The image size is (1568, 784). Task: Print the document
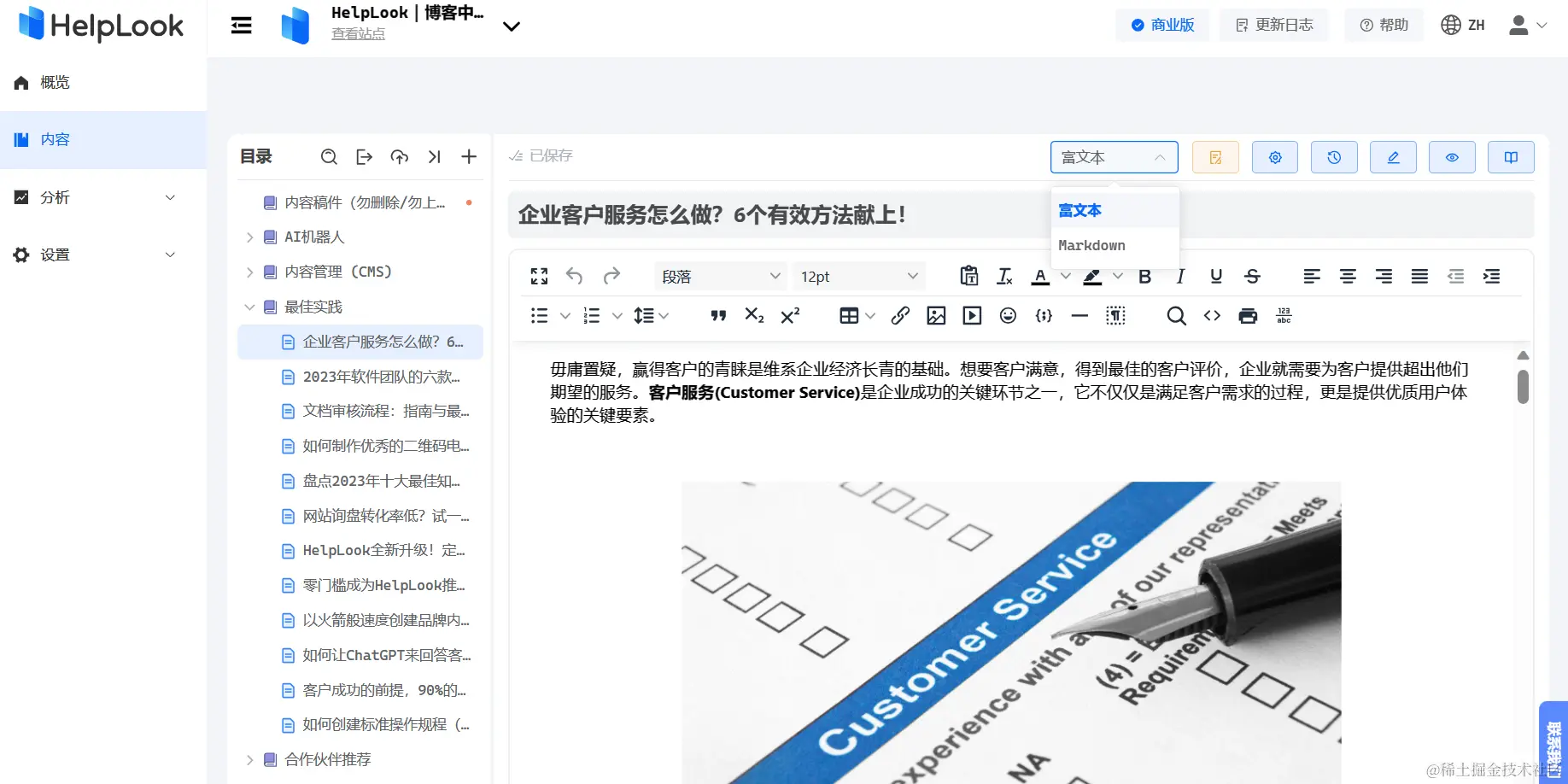pos(1248,316)
